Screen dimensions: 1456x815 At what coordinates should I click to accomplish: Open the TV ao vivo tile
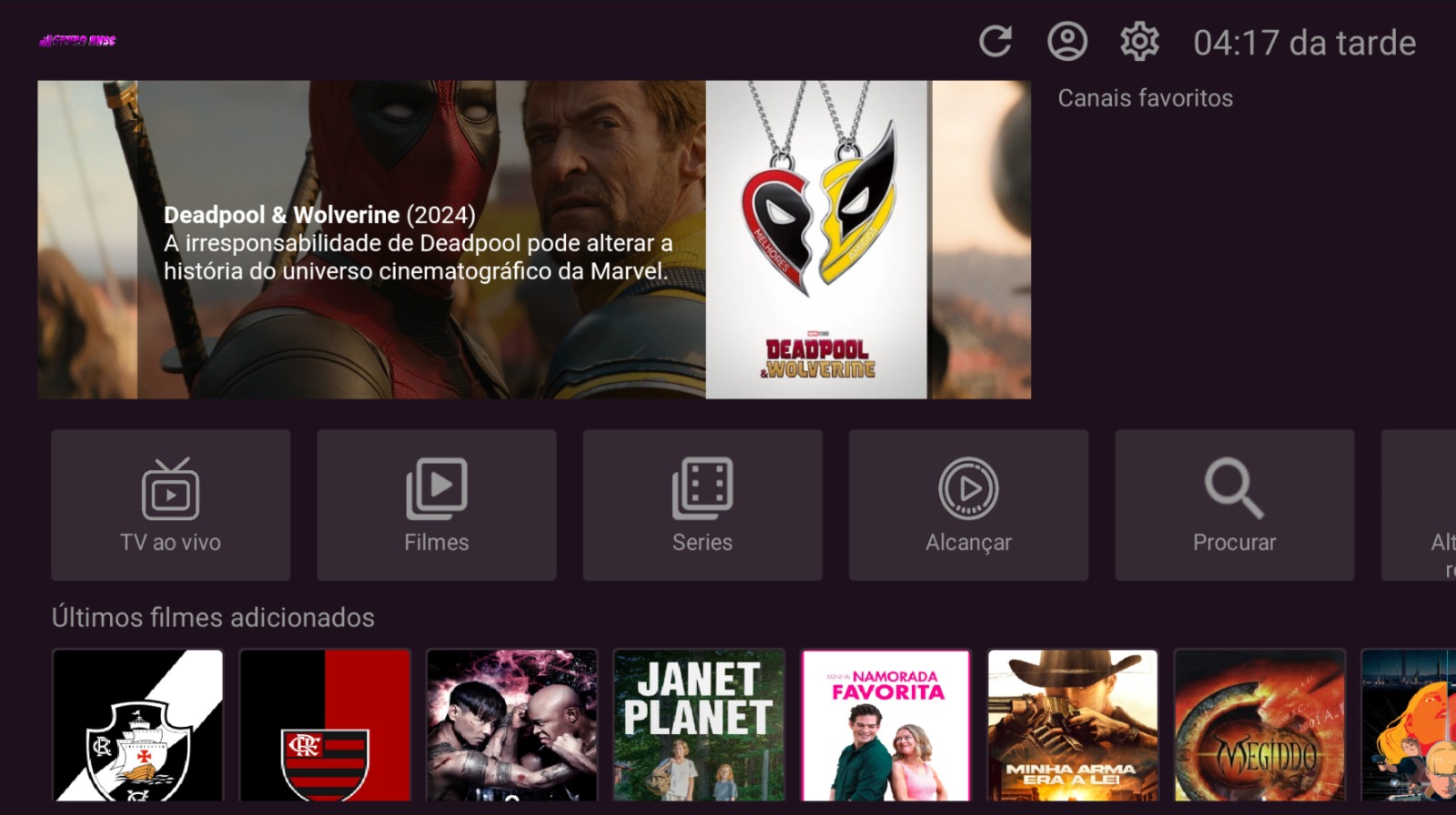pos(171,505)
